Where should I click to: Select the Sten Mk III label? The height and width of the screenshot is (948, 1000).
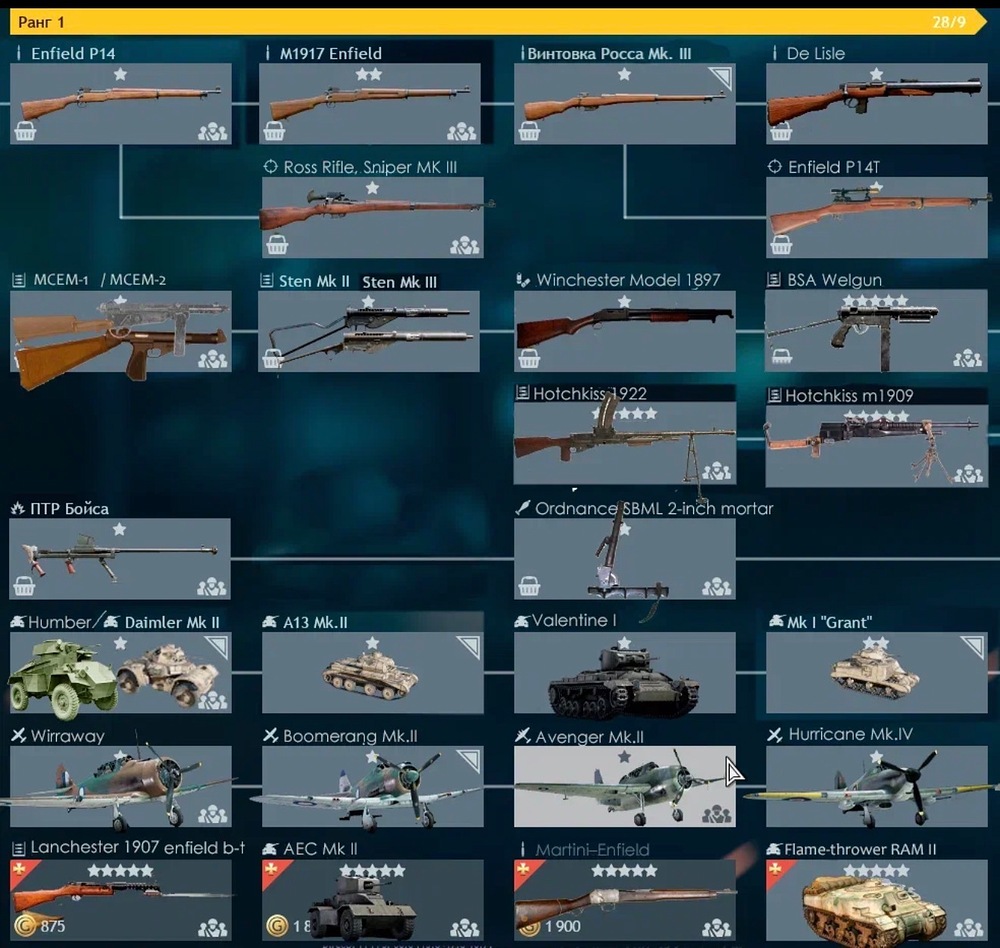pyautogui.click(x=399, y=282)
